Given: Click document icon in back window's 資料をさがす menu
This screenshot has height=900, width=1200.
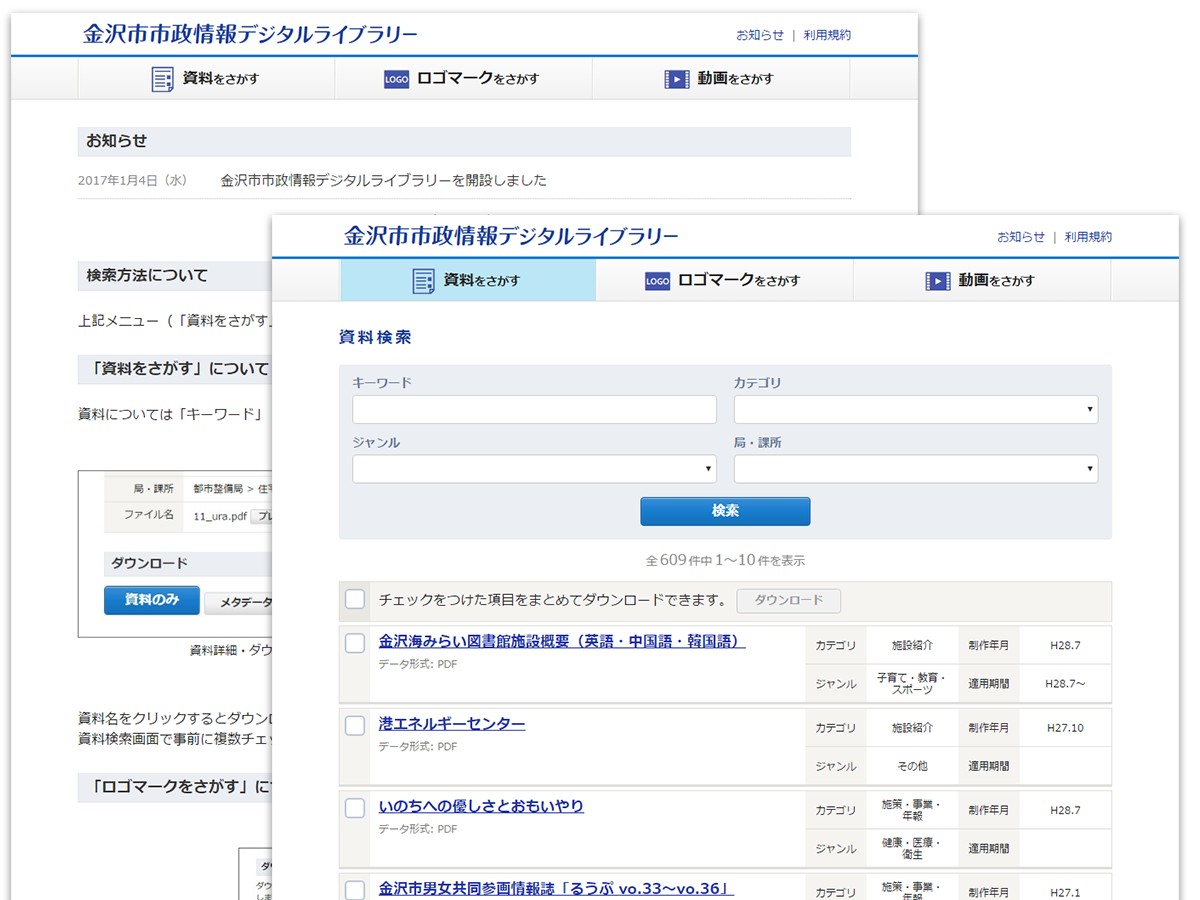Looking at the screenshot, I should tap(163, 79).
